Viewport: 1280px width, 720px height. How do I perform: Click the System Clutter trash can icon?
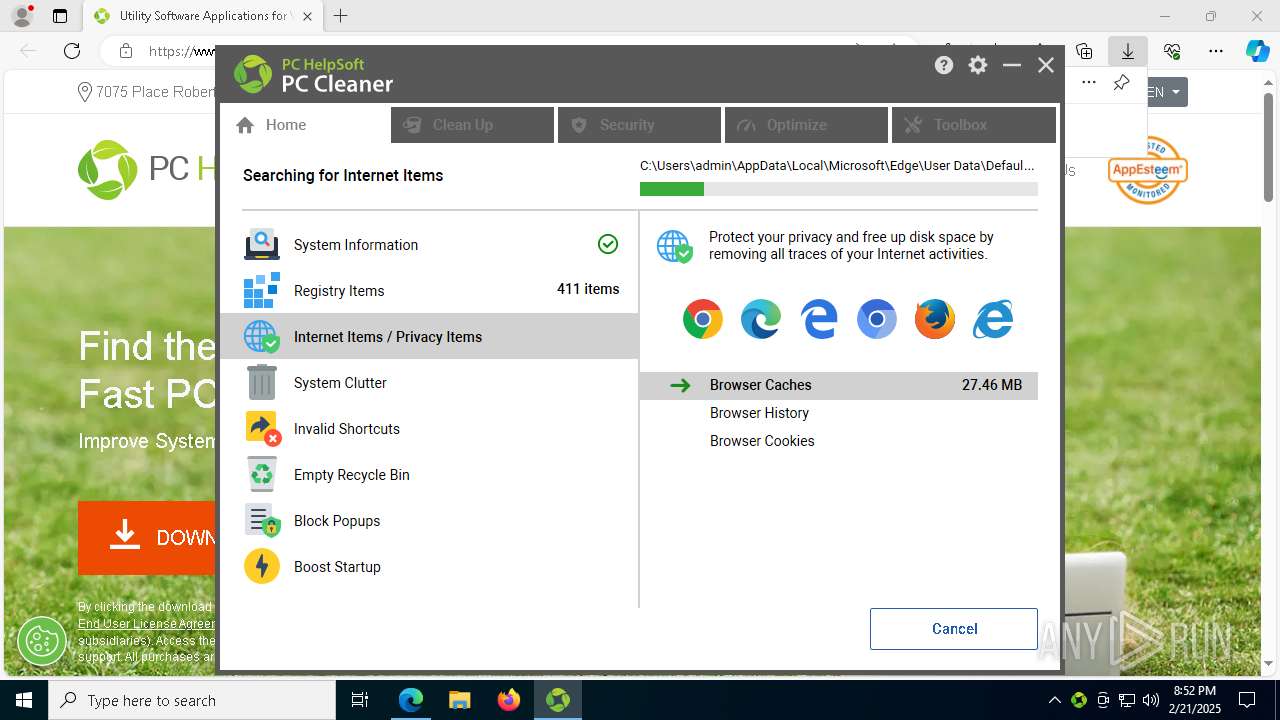coord(262,382)
